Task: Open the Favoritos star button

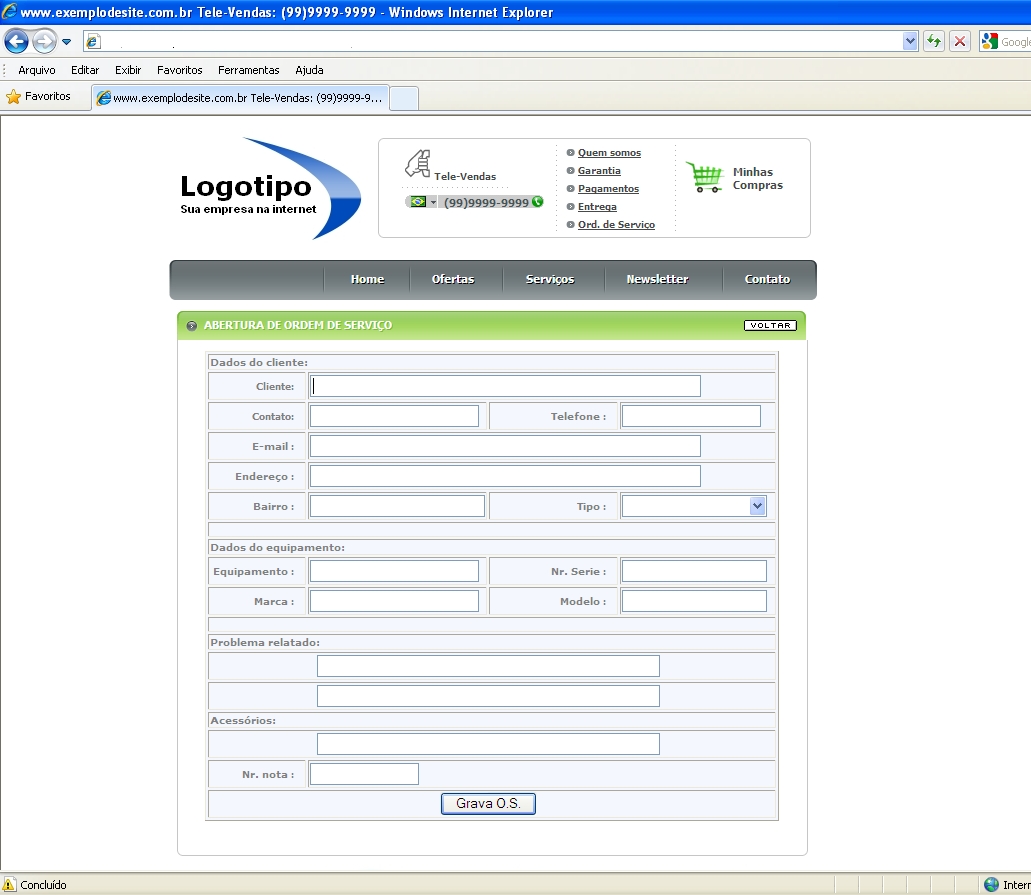Action: click(x=39, y=97)
